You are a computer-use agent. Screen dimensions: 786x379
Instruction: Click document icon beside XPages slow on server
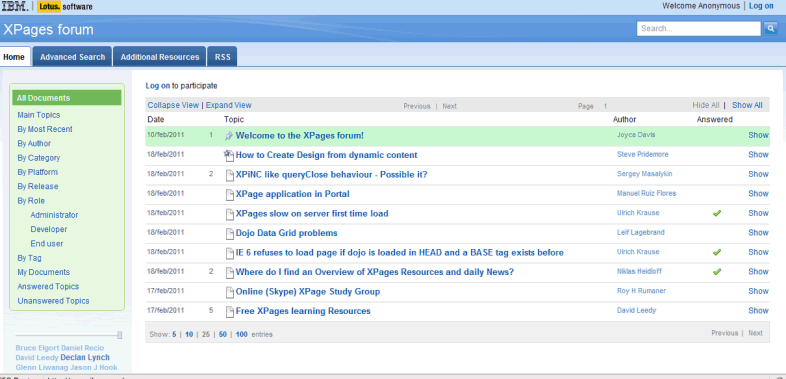[230, 214]
